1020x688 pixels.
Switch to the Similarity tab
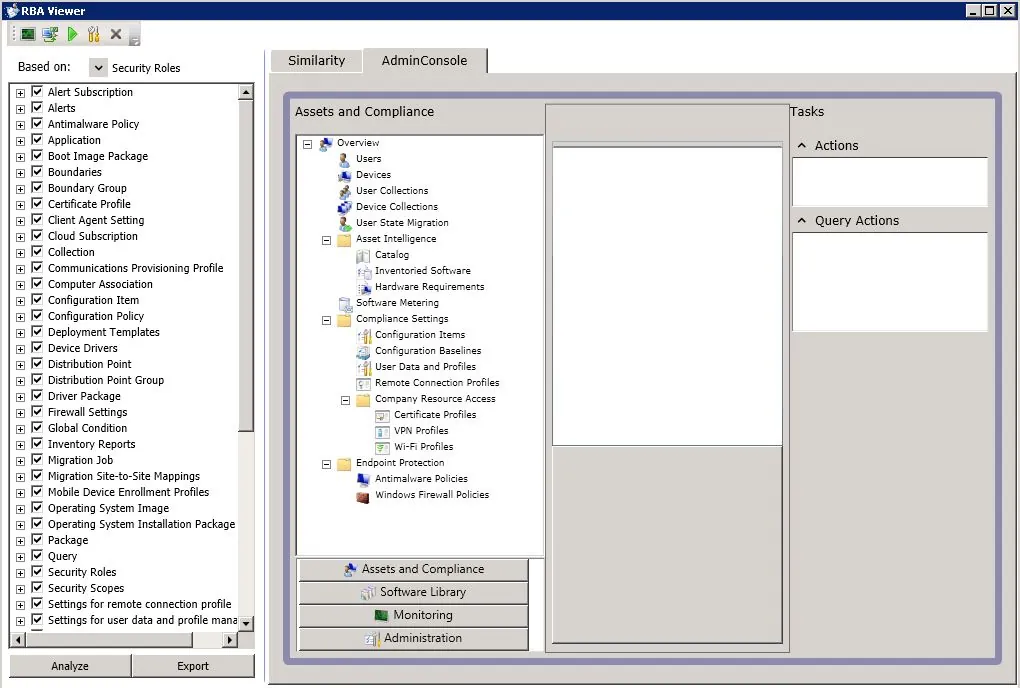pos(317,61)
